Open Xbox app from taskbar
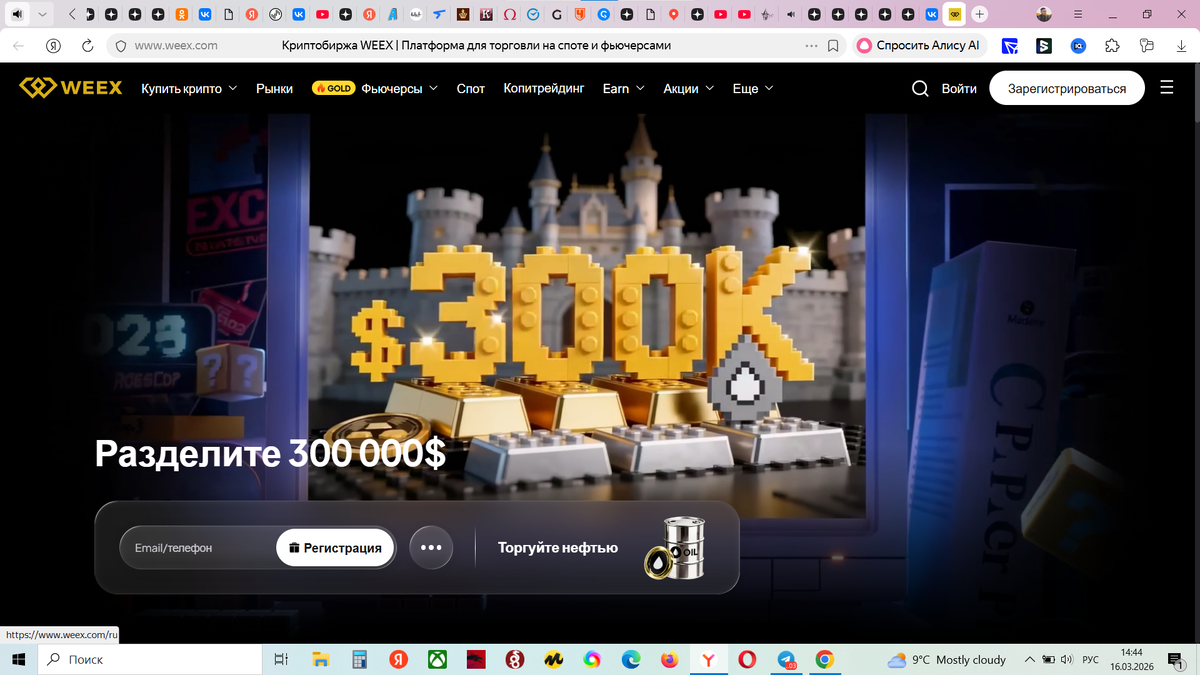Image resolution: width=1200 pixels, height=675 pixels. [437, 659]
